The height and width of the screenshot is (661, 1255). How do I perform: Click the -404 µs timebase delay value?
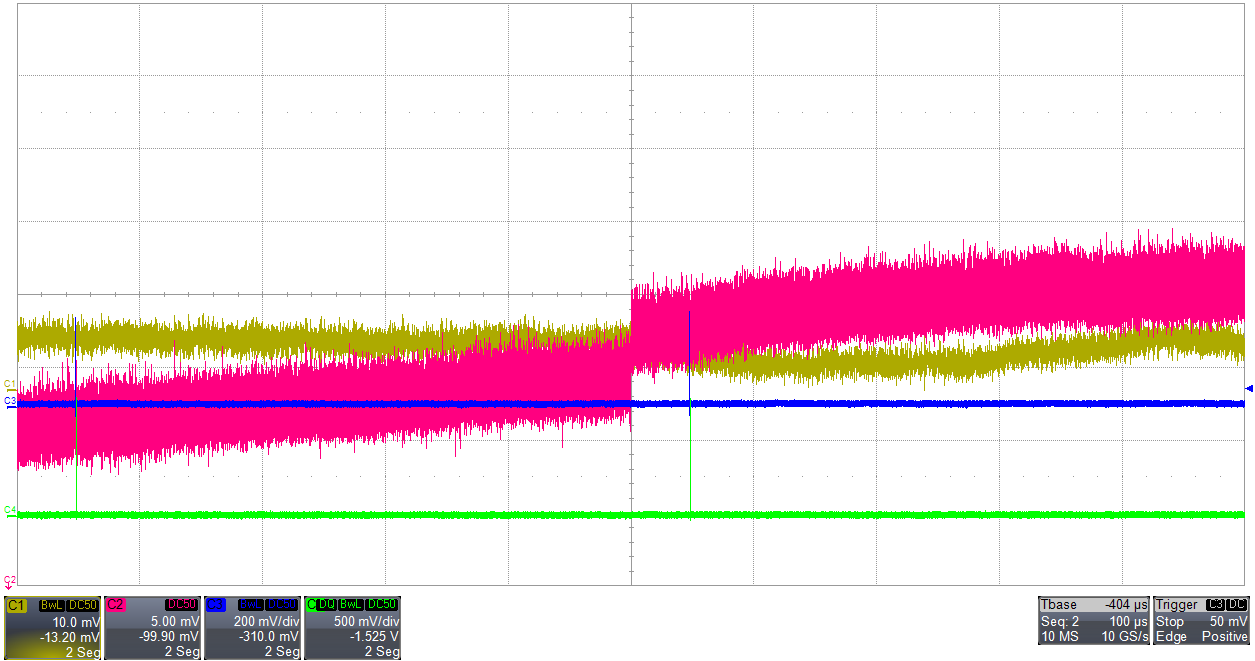[x=1126, y=605]
